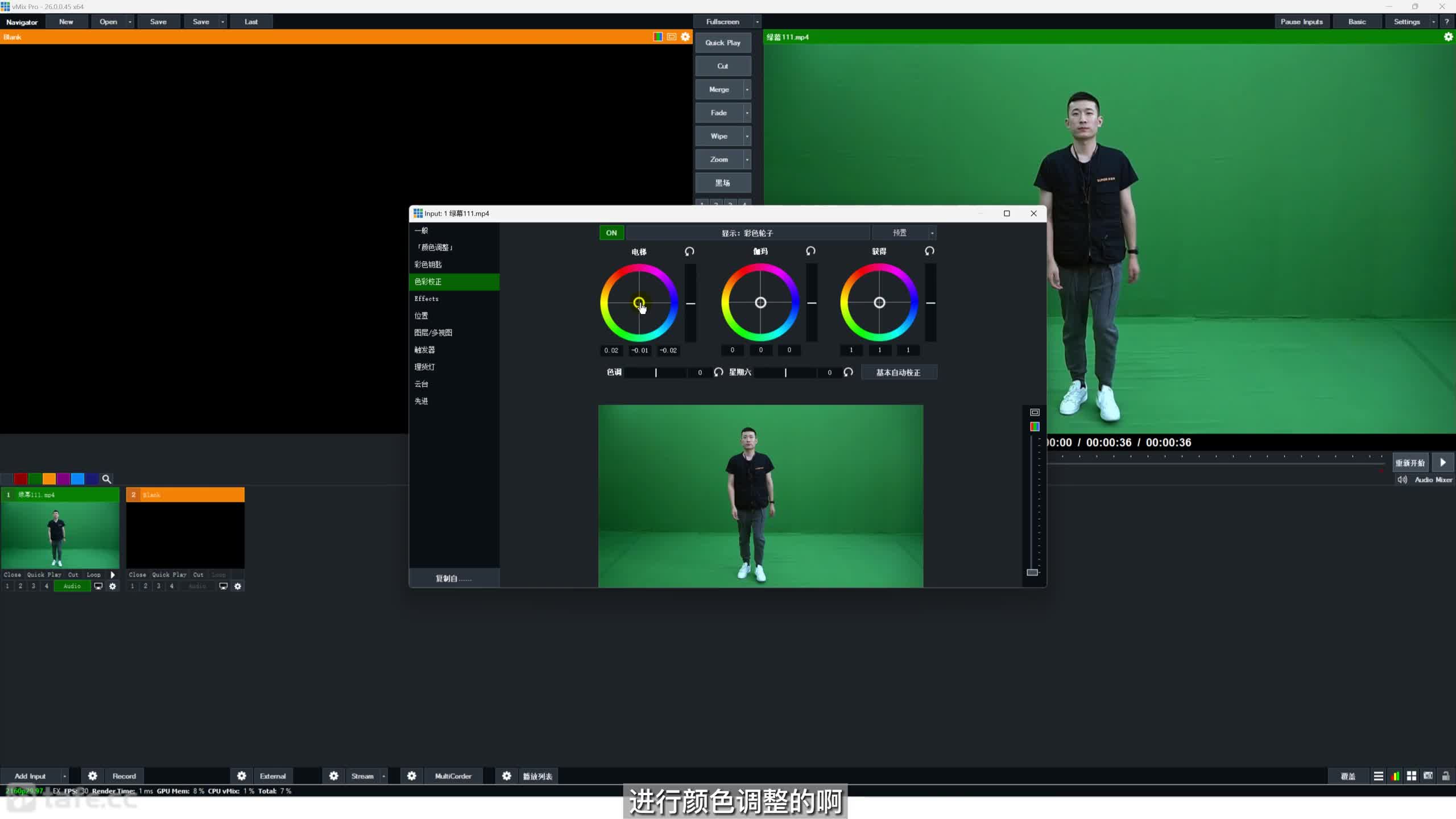Expand the Zoom transition dropdown arrow

(747, 159)
